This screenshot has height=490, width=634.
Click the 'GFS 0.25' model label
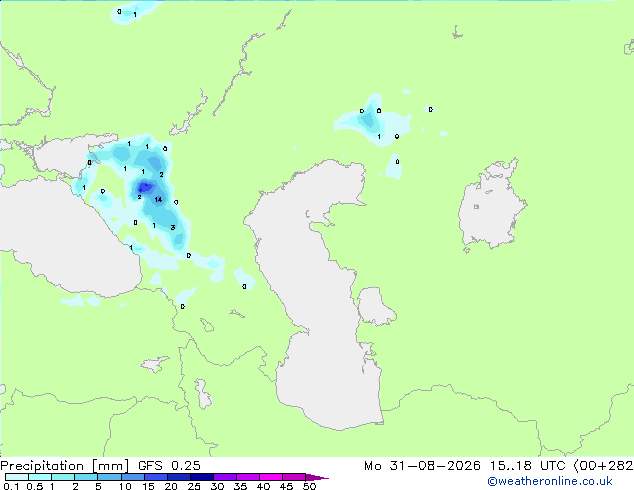[169, 466]
